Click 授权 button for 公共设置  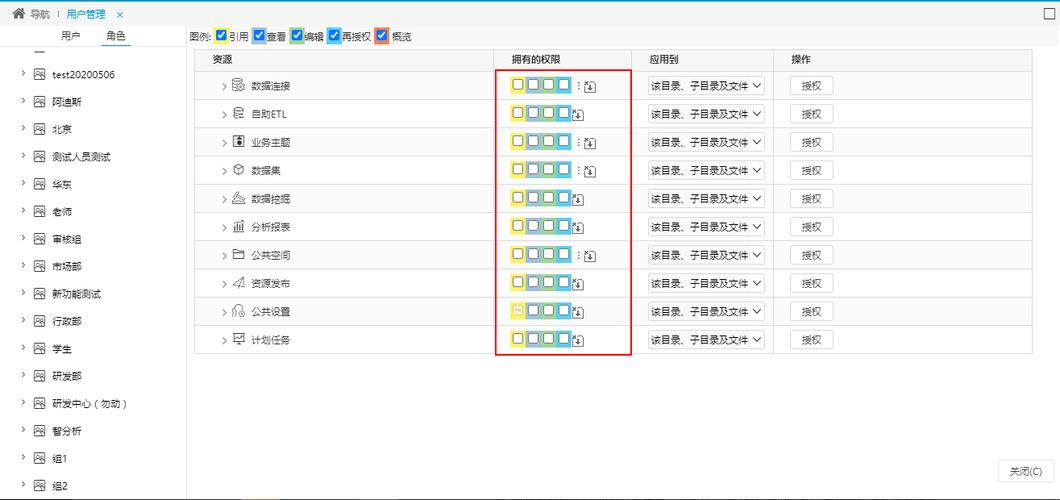(x=811, y=311)
